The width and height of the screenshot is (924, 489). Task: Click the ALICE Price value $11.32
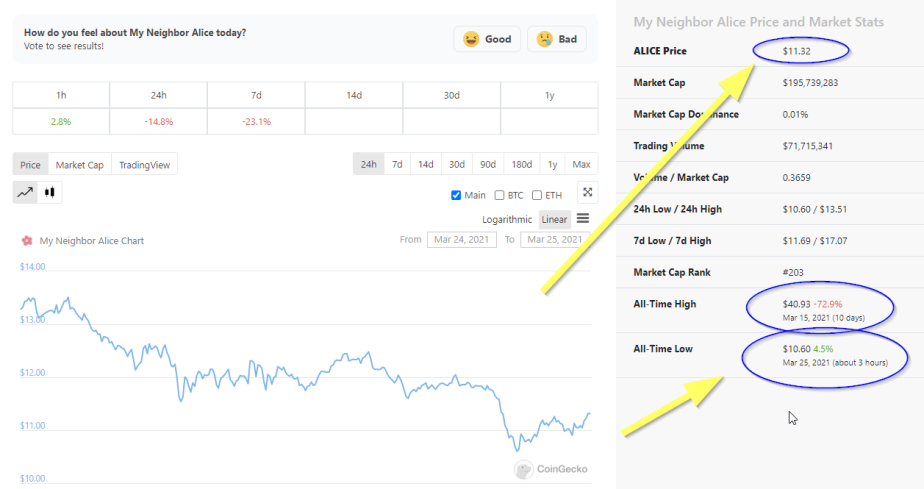[797, 51]
